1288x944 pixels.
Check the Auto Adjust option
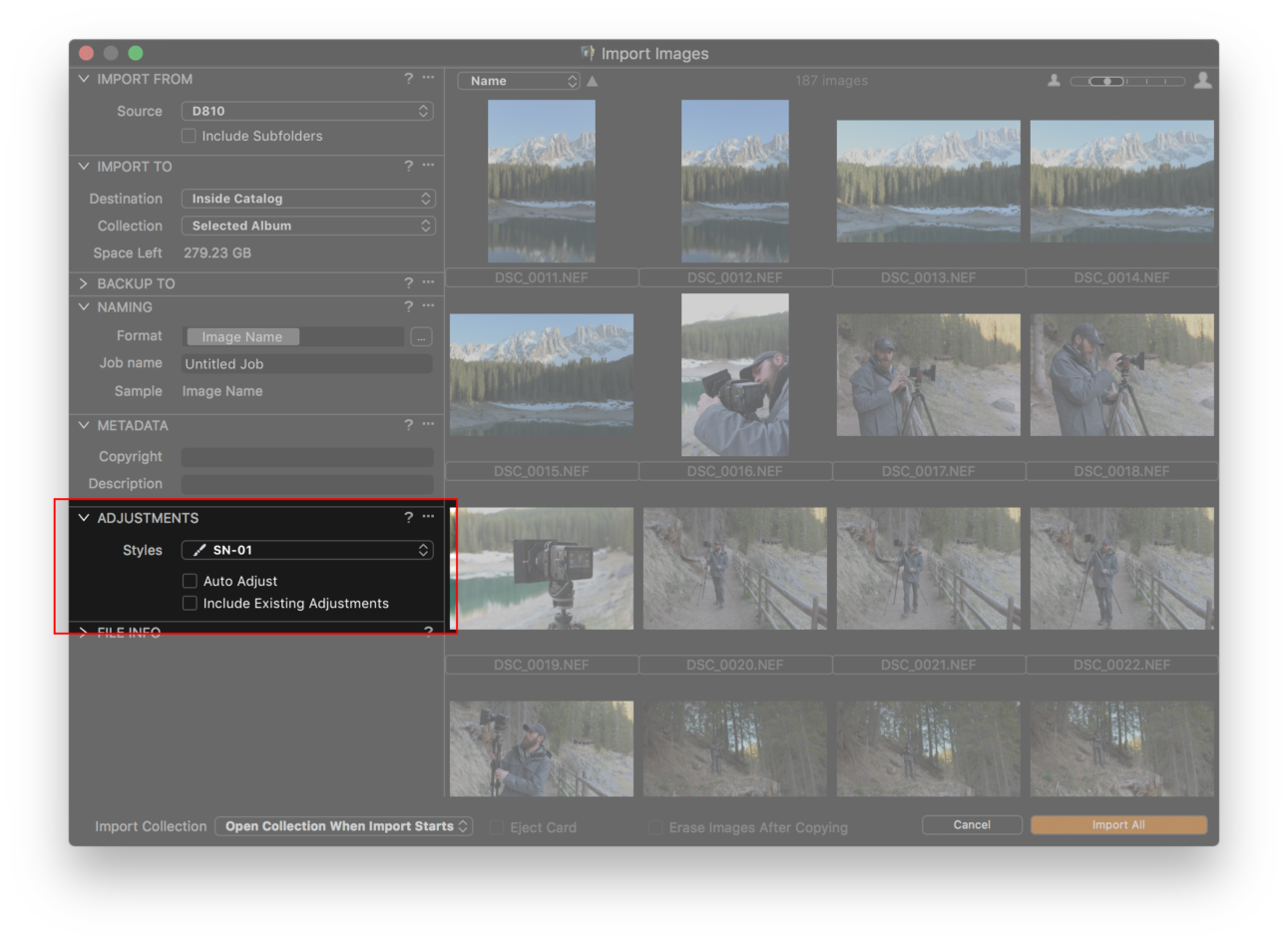[190, 580]
